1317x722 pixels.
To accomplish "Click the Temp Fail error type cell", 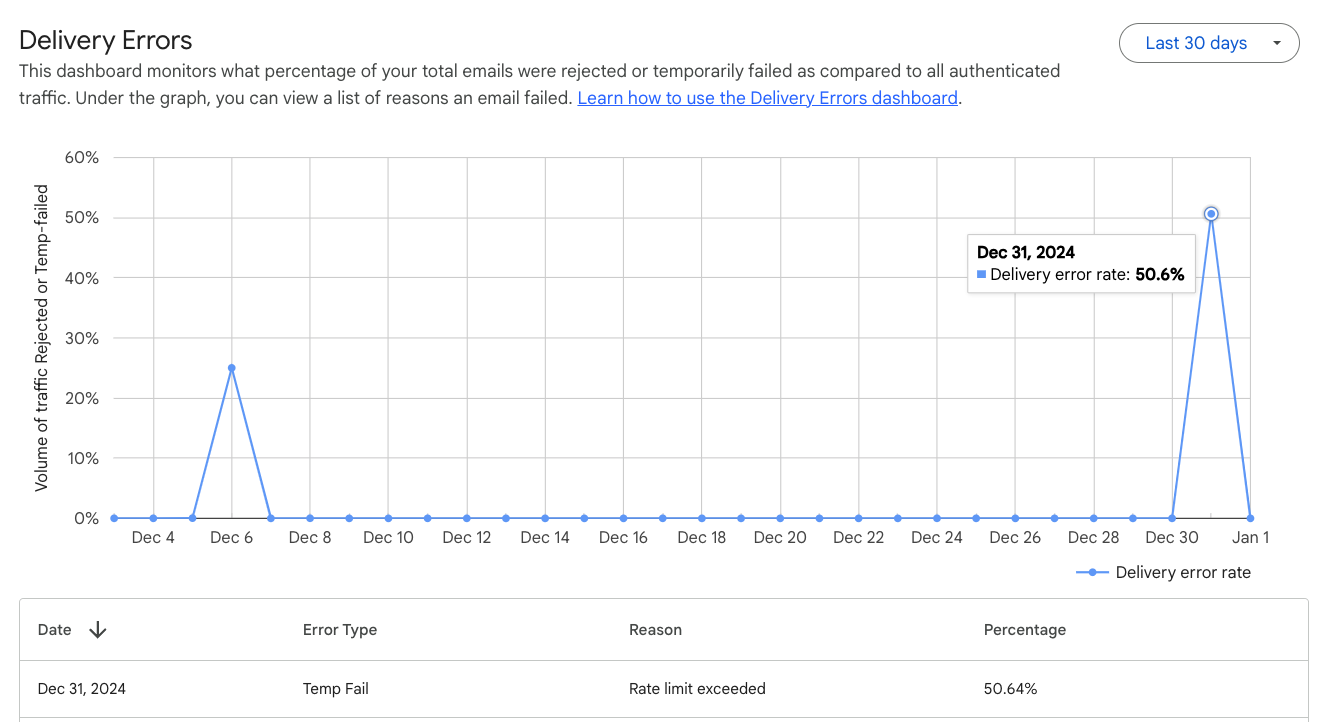I will click(x=336, y=688).
